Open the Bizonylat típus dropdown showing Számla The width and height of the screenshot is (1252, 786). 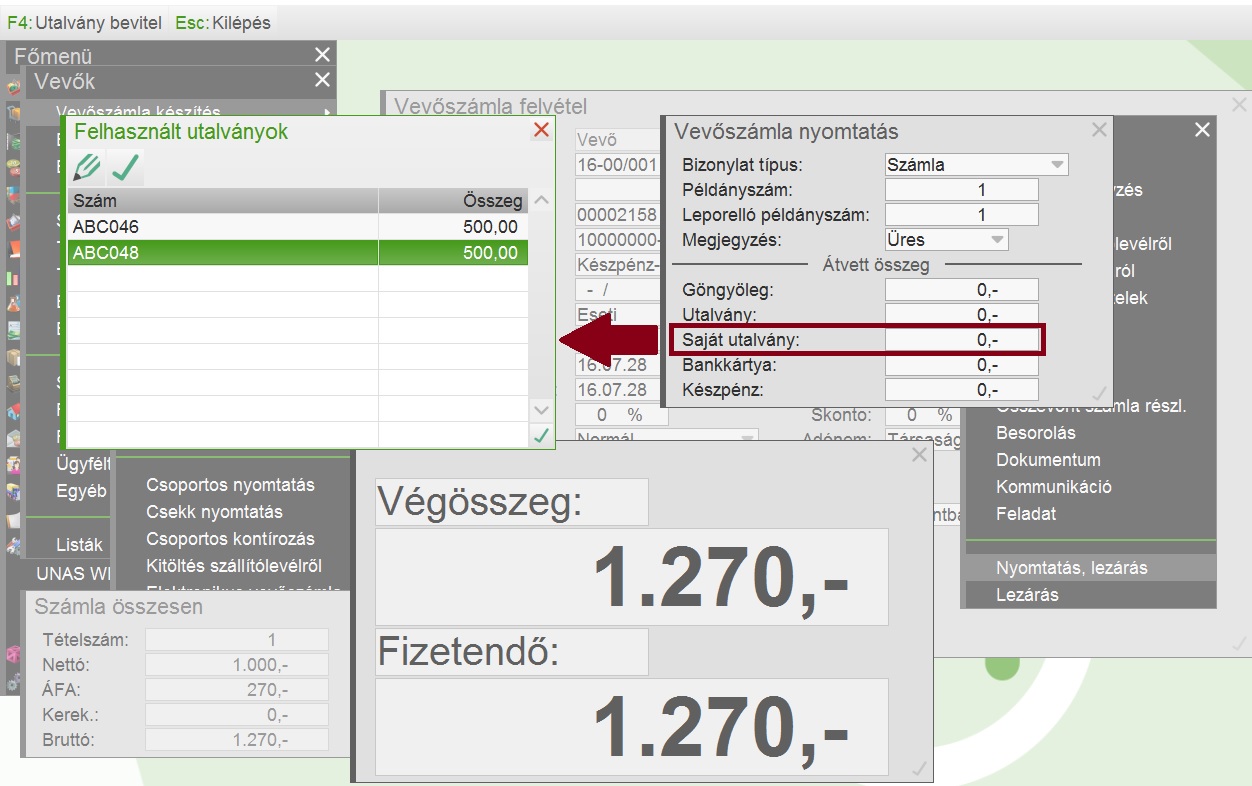click(976, 165)
